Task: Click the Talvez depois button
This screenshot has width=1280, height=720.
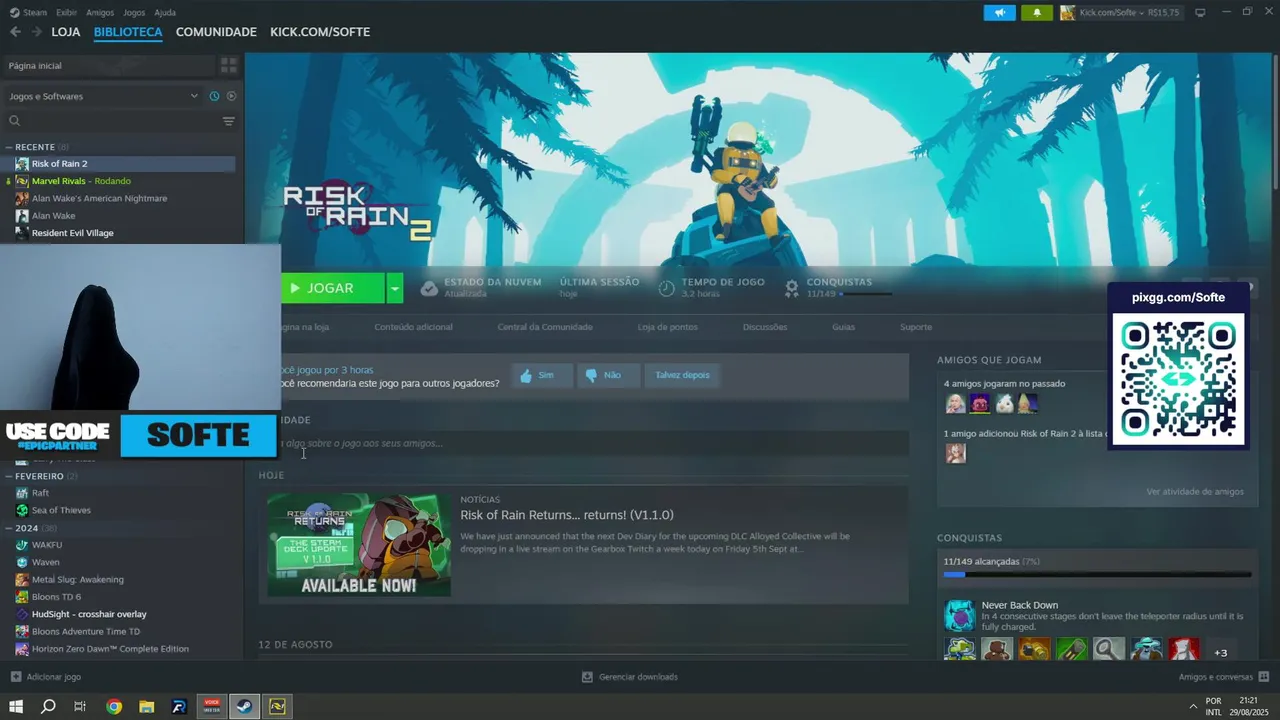Action: click(682, 375)
